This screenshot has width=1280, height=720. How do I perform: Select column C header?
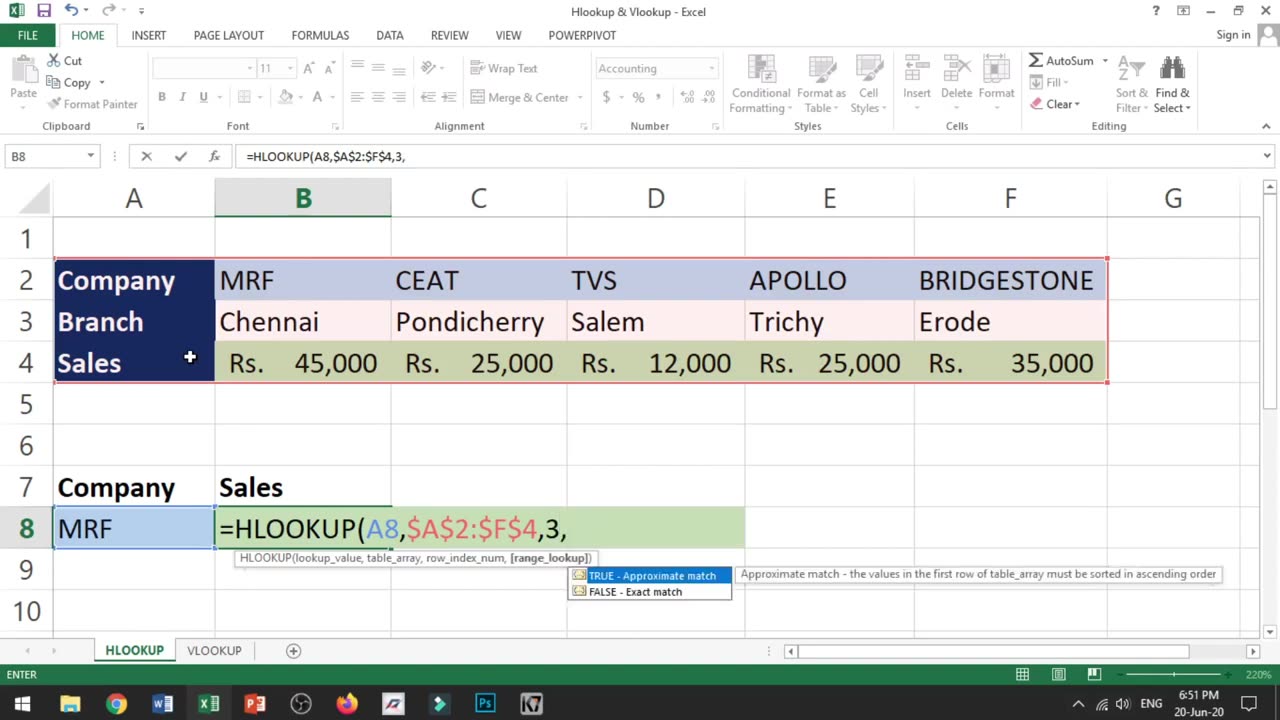coord(479,198)
